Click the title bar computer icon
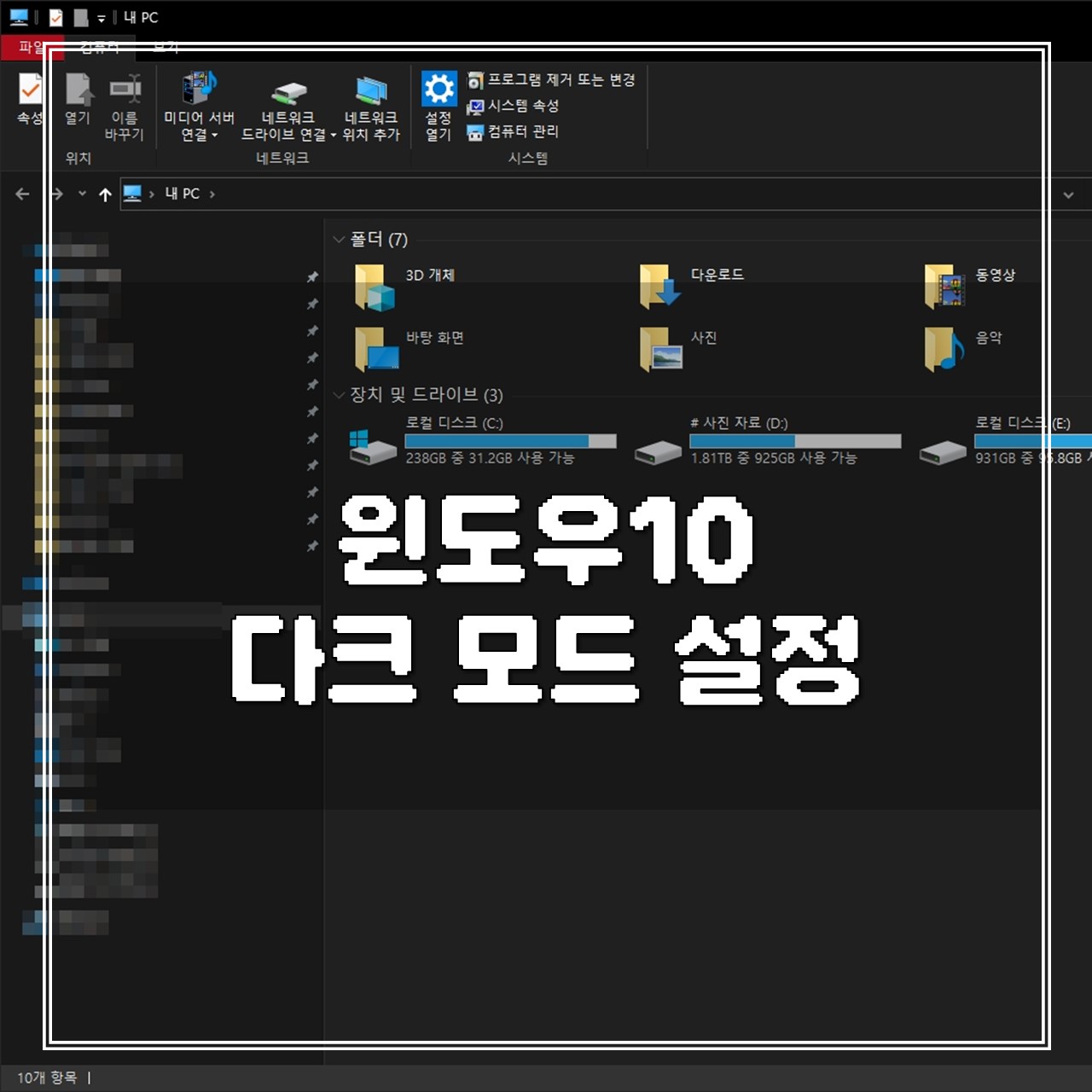This screenshot has height=1092, width=1092. click(19, 17)
